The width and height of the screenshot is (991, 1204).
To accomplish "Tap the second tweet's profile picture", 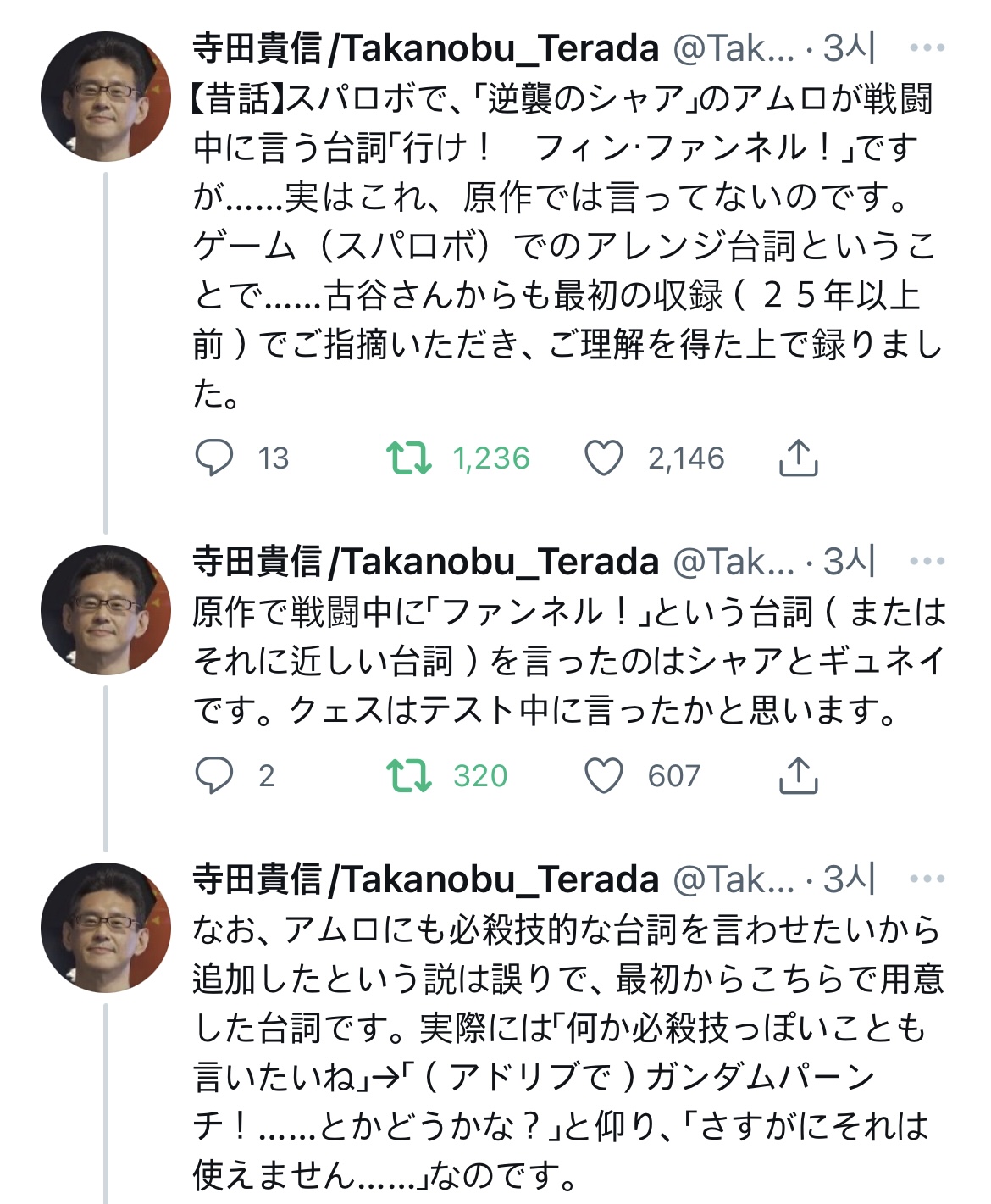I will pyautogui.click(x=106, y=610).
